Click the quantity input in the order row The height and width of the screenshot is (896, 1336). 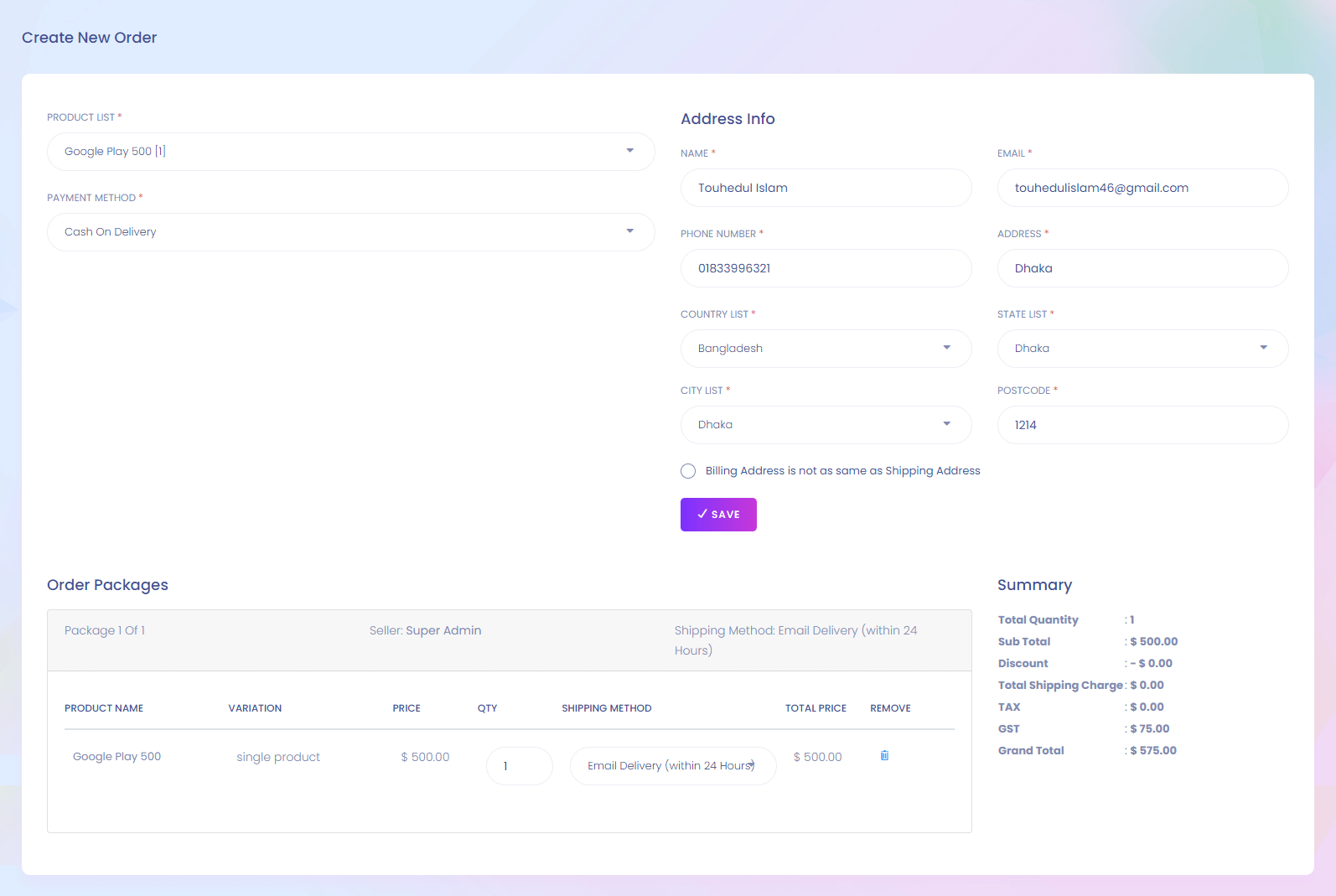pyautogui.click(x=519, y=766)
